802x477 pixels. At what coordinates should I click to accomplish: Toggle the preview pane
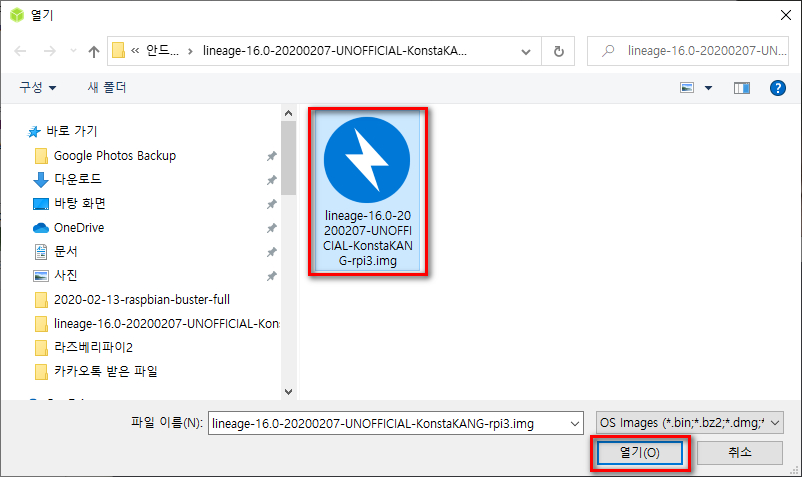coord(742,88)
